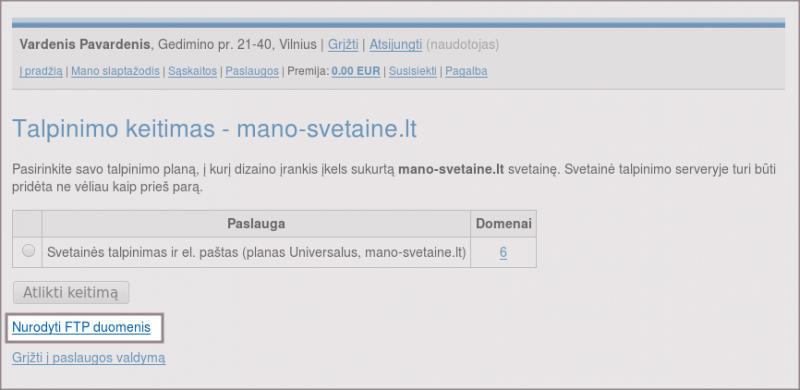Log out via Atsijungti link
Viewport: 800px width, 390px height.
[x=395, y=45]
